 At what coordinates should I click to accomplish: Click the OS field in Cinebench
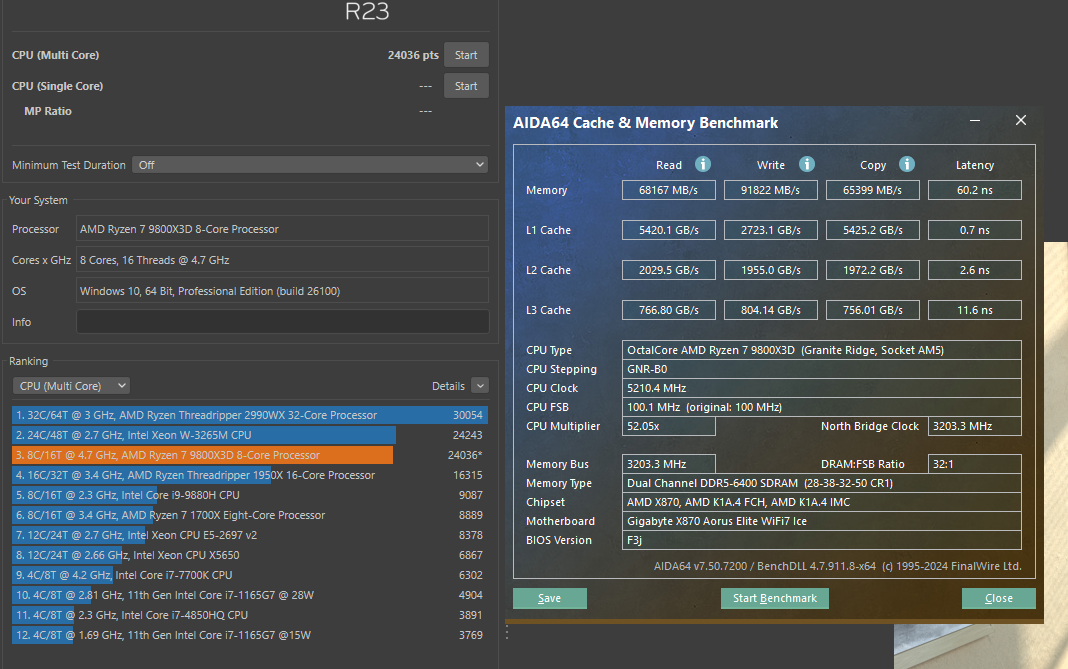(283, 291)
